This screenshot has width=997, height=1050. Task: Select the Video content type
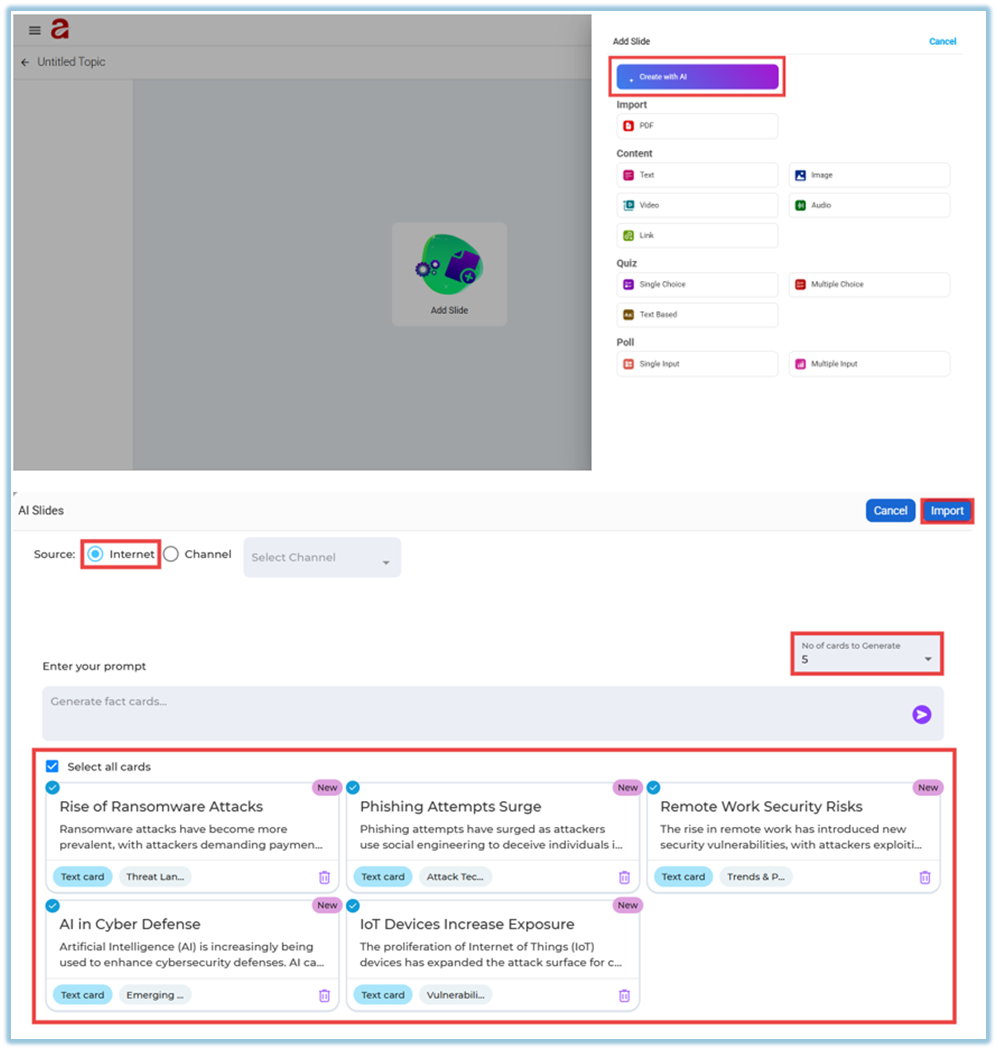[x=697, y=205]
